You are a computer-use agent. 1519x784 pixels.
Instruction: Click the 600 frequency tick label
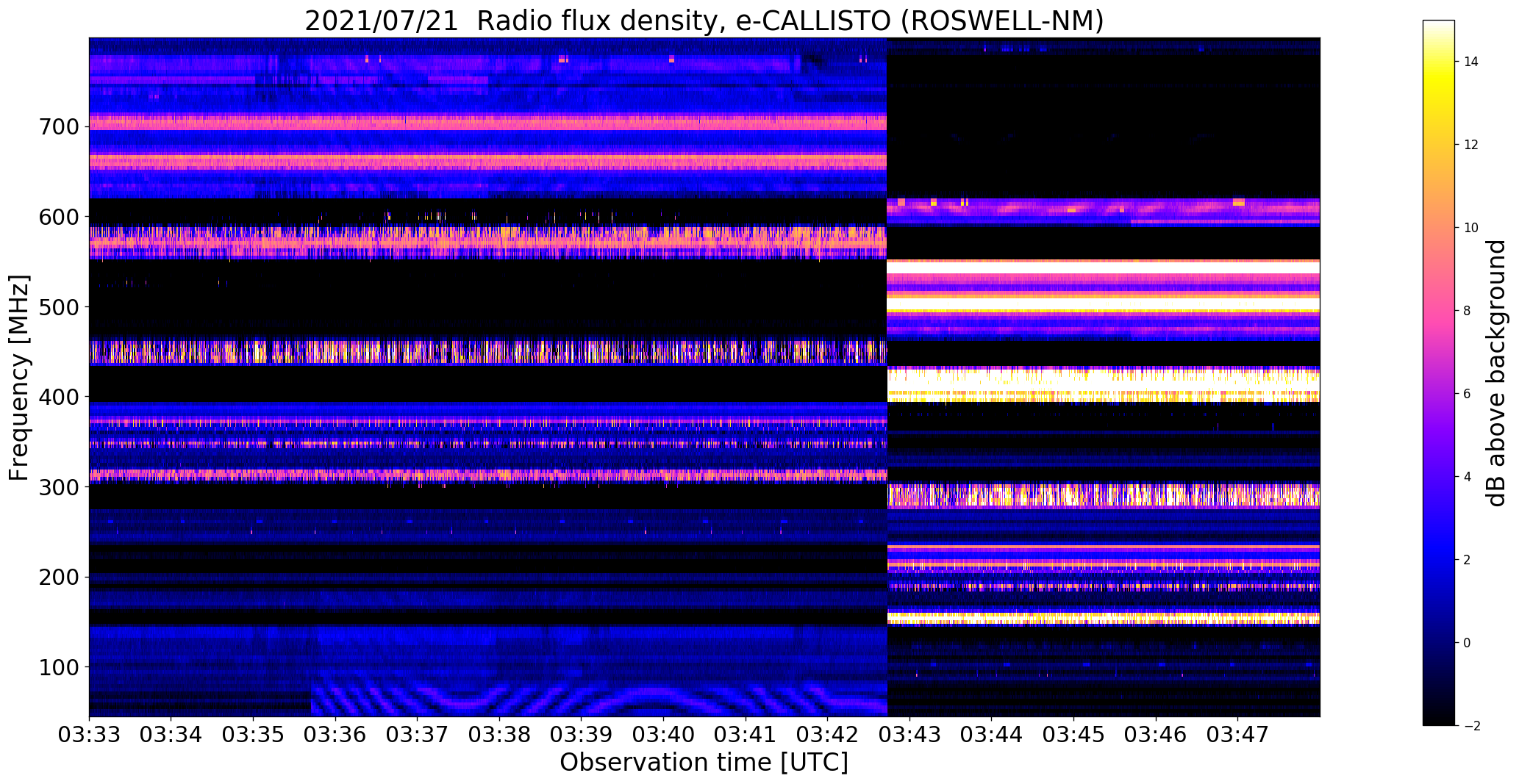point(57,217)
